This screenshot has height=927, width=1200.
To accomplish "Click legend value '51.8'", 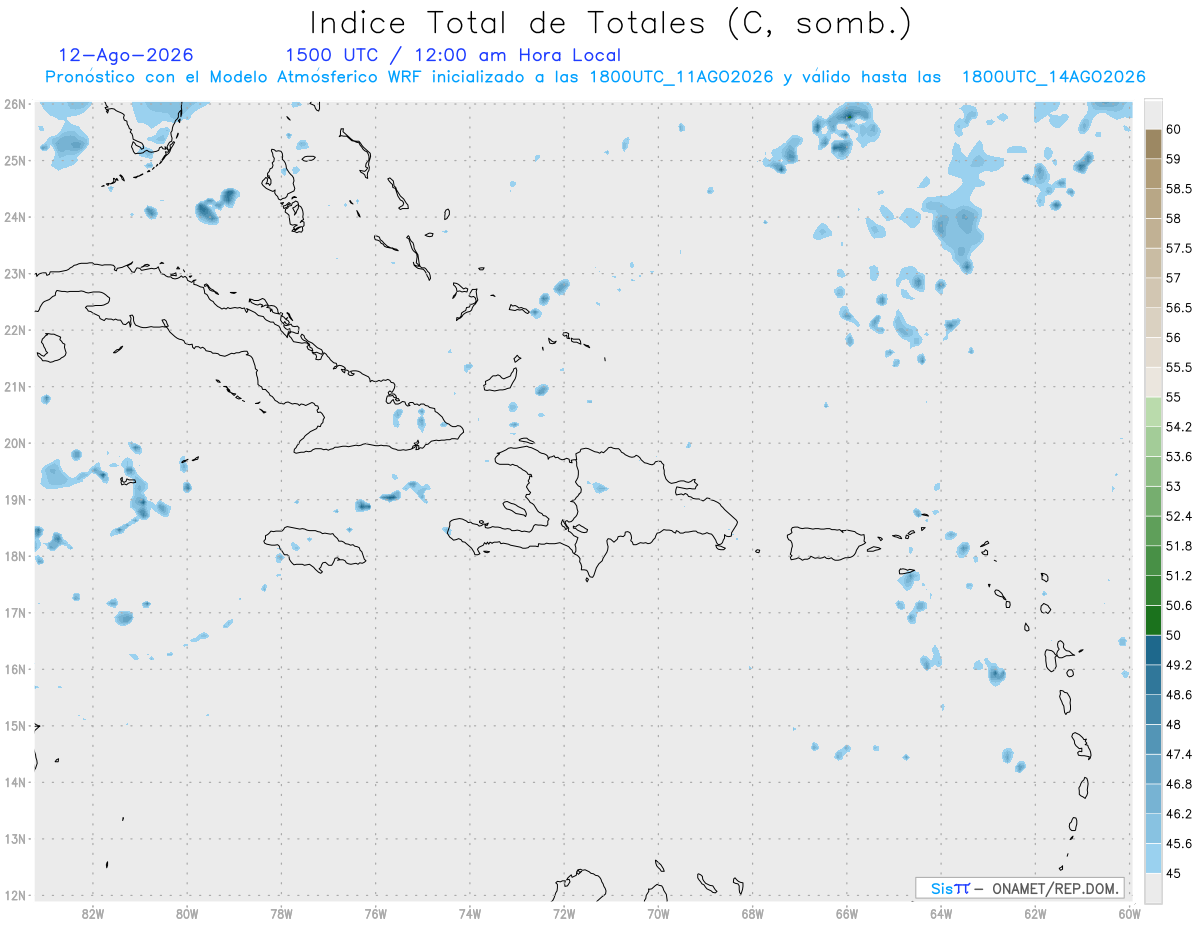I will 1178,546.
